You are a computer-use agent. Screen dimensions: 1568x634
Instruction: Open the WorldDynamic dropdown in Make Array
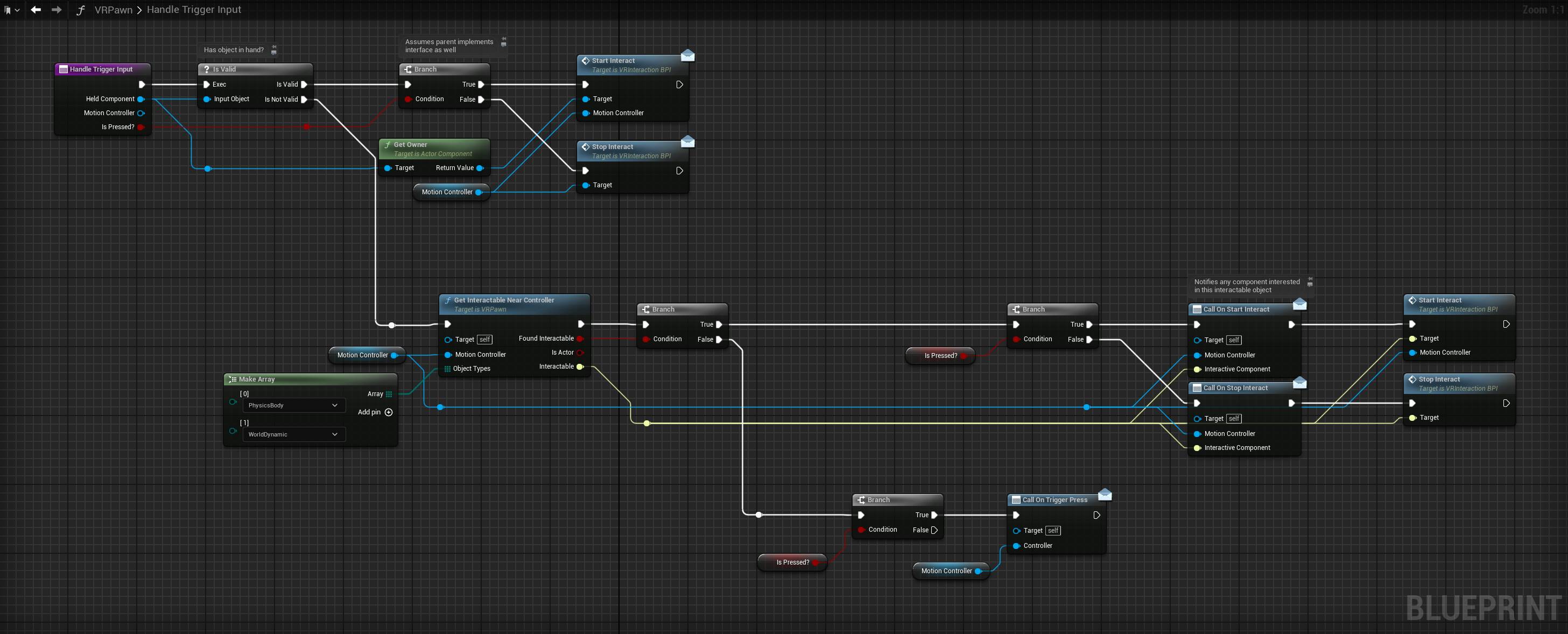click(293, 434)
